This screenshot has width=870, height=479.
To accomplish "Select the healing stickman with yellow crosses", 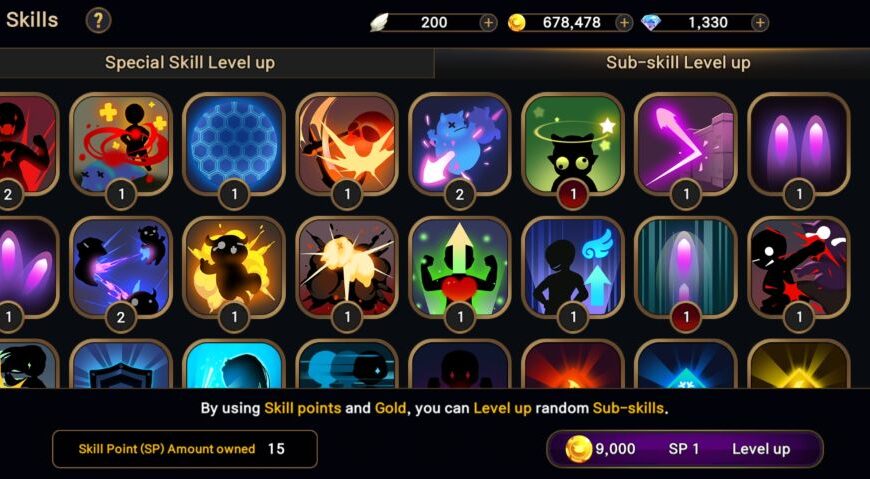I will [x=121, y=144].
